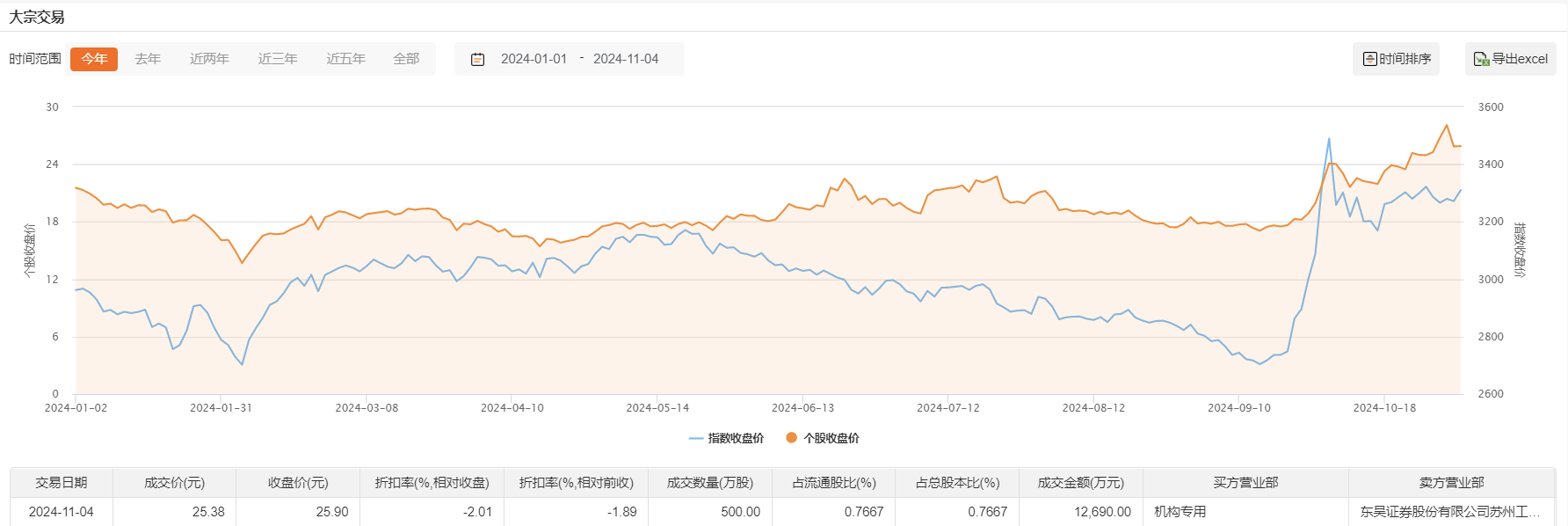
Task: Select the 今年 time range tab
Action: pyautogui.click(x=94, y=59)
